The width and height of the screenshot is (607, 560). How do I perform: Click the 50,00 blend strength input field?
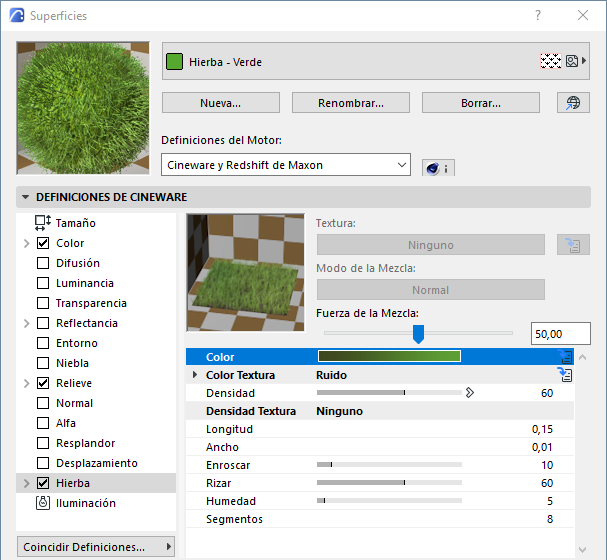point(560,334)
